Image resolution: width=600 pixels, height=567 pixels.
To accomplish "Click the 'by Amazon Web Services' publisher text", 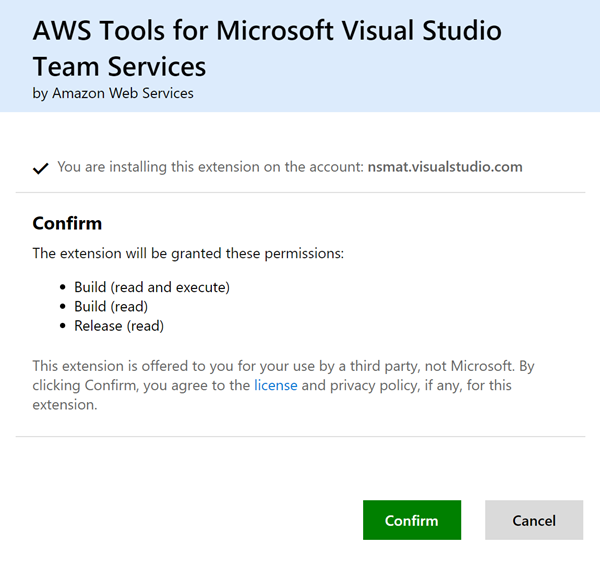I will 113,93.
